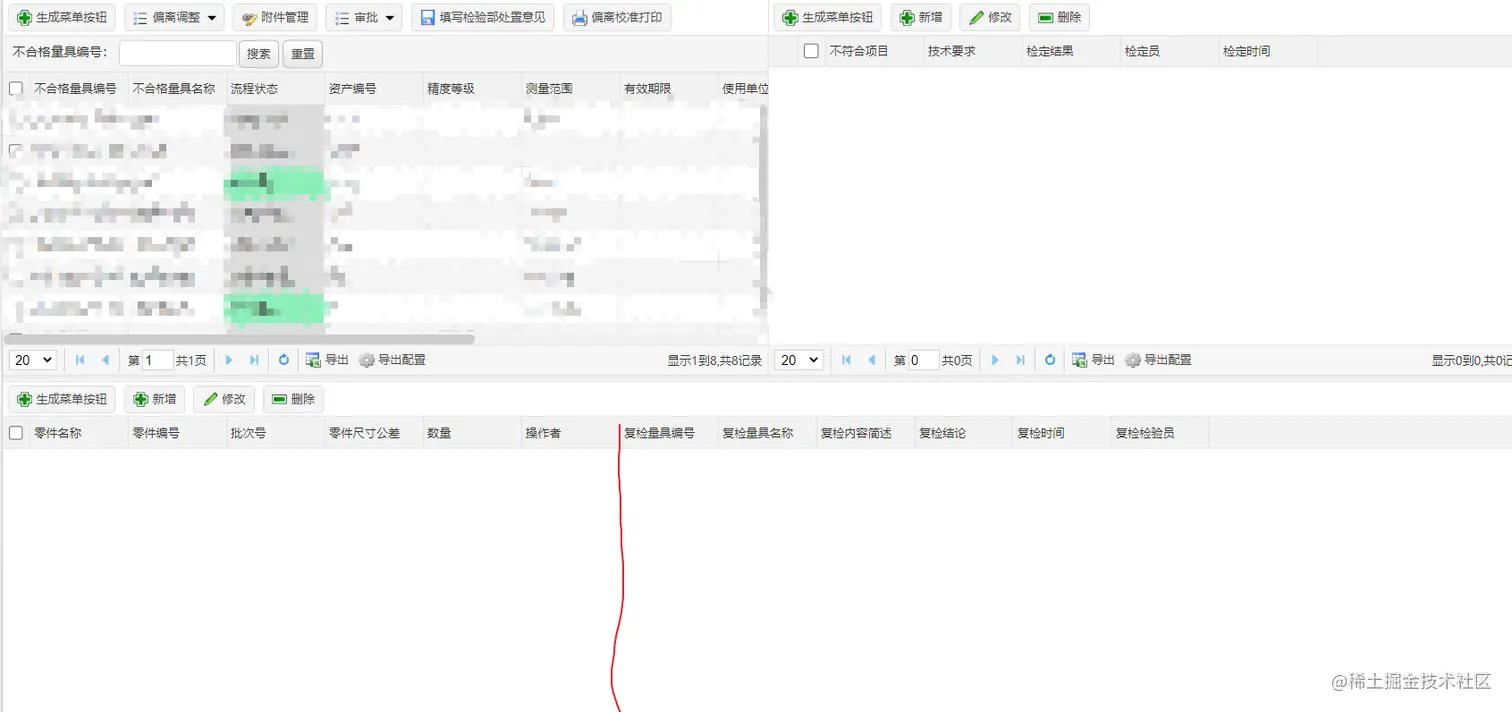The height and width of the screenshot is (712, 1512).
Task: Click 删除 delete icon in bottom toolbar
Action: (x=293, y=398)
